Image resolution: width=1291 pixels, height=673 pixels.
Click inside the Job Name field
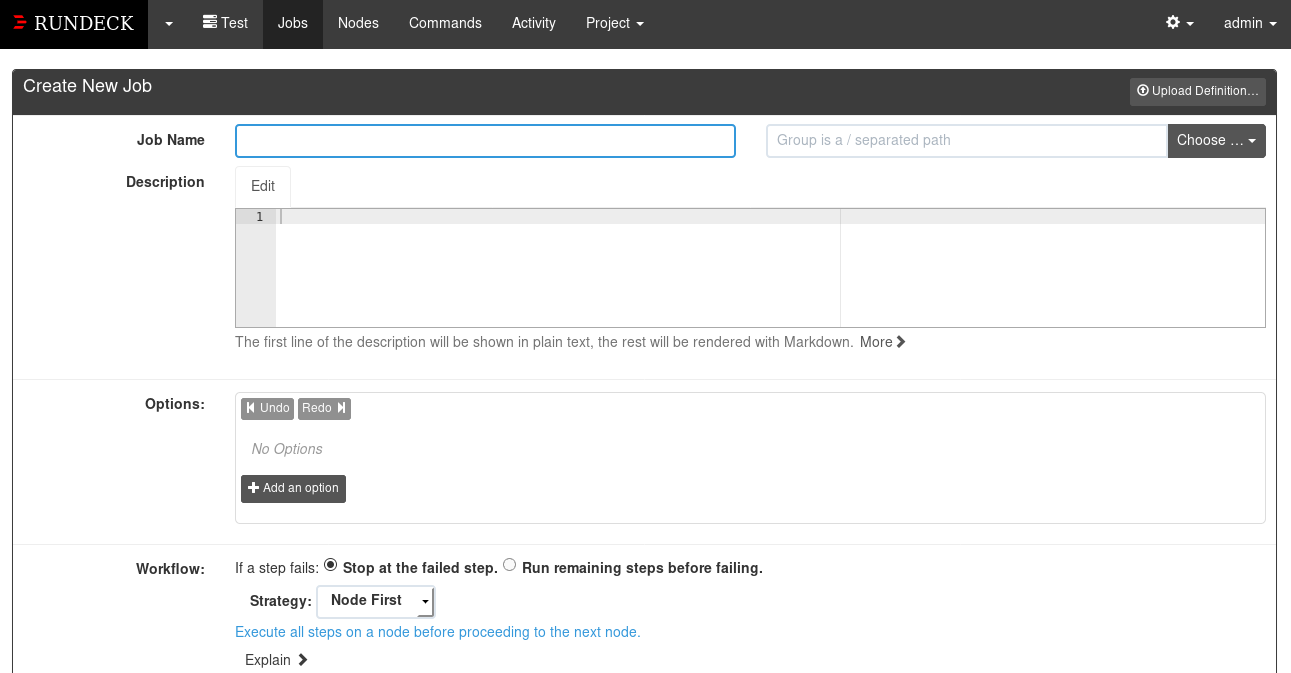[x=485, y=140]
